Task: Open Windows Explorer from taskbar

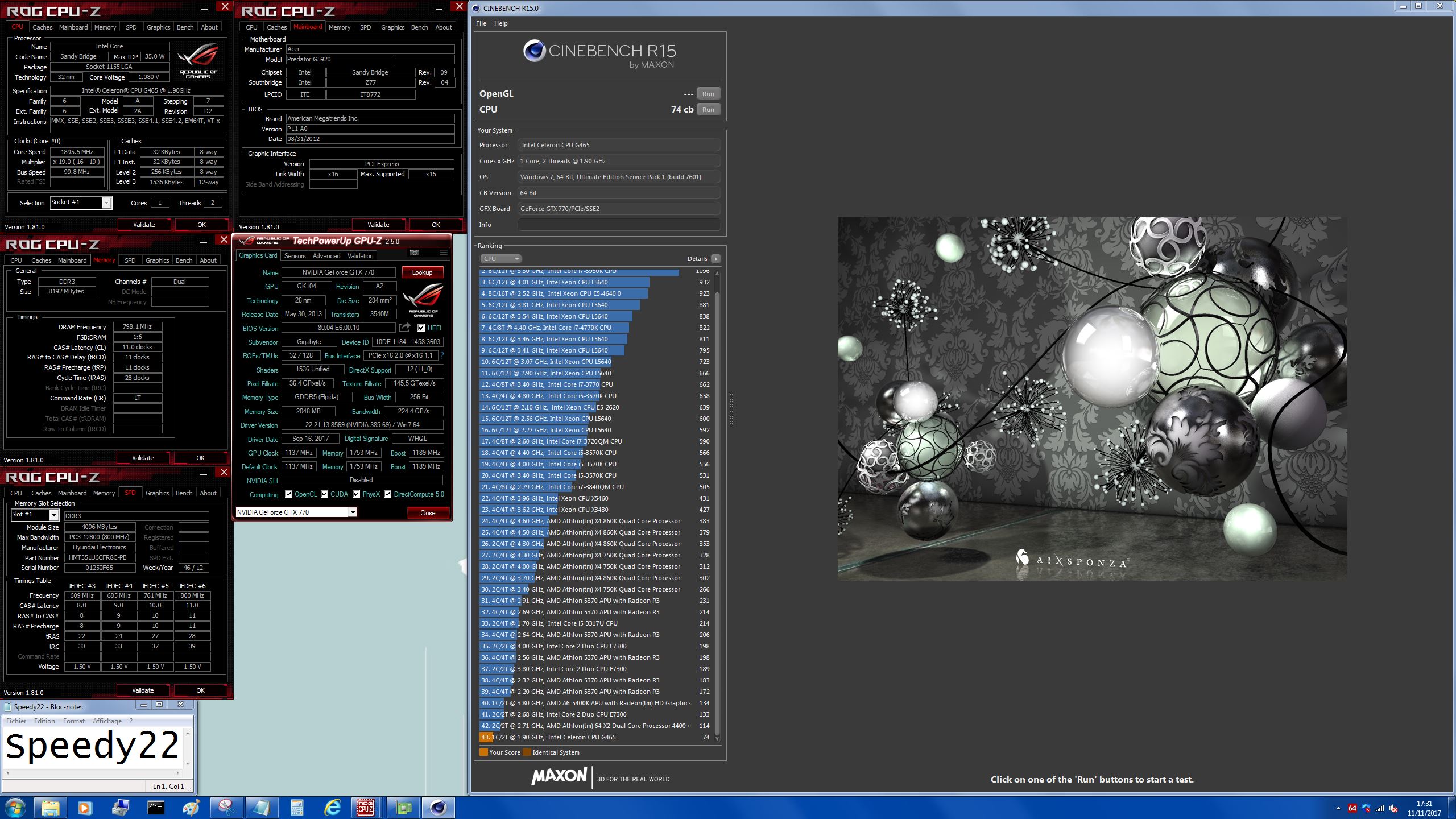Action: [50, 808]
